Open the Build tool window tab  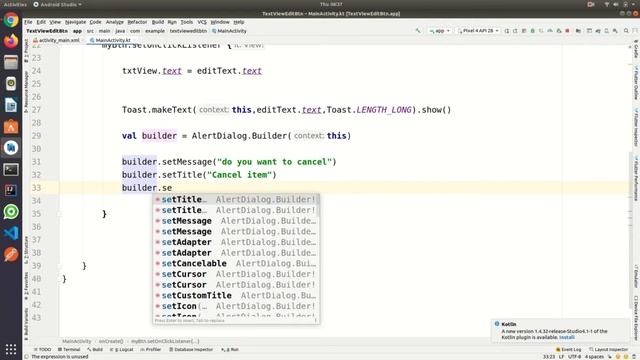(x=95, y=350)
